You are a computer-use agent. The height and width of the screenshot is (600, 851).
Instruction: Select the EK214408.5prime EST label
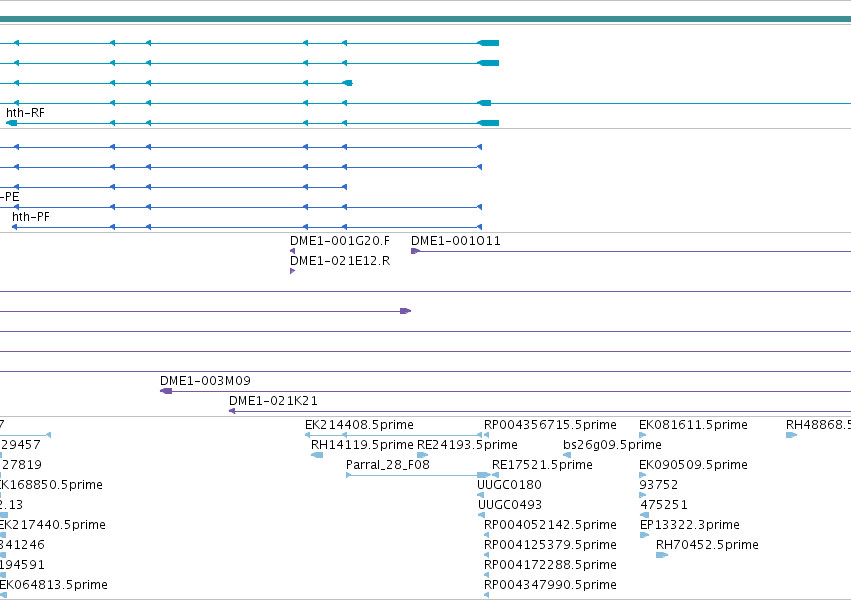(x=359, y=425)
